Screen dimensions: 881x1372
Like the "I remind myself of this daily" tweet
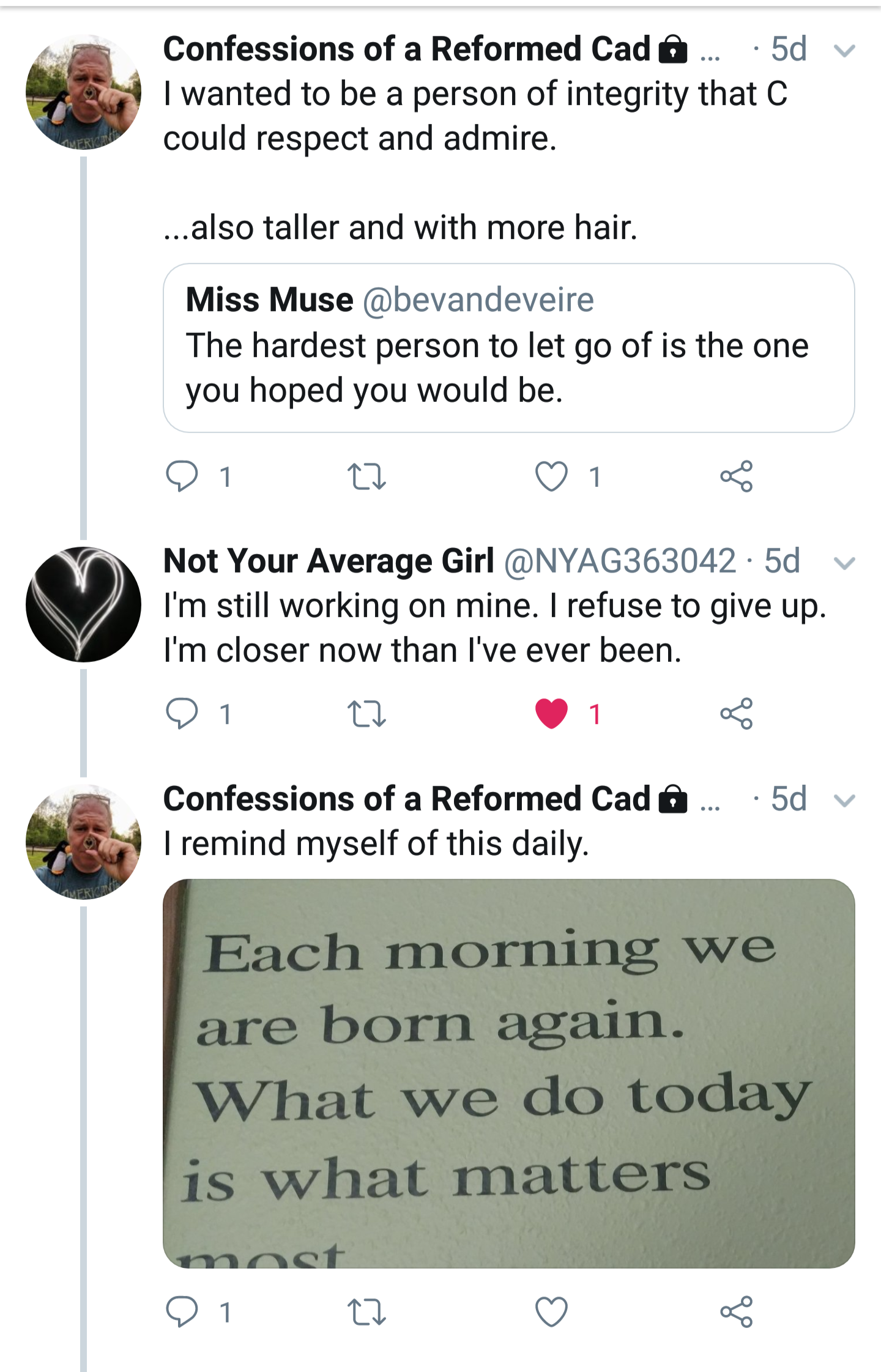[551, 1311]
